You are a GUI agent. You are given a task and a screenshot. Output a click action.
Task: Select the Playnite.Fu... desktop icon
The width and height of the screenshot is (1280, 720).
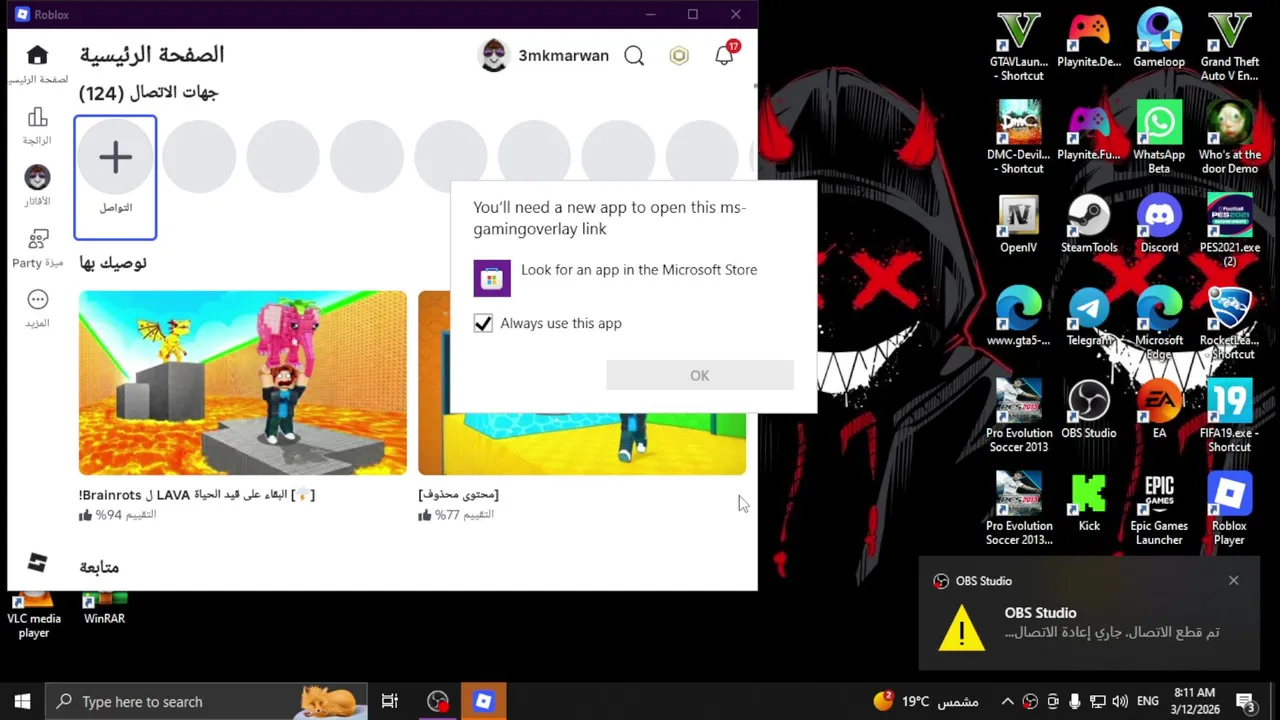(1089, 133)
